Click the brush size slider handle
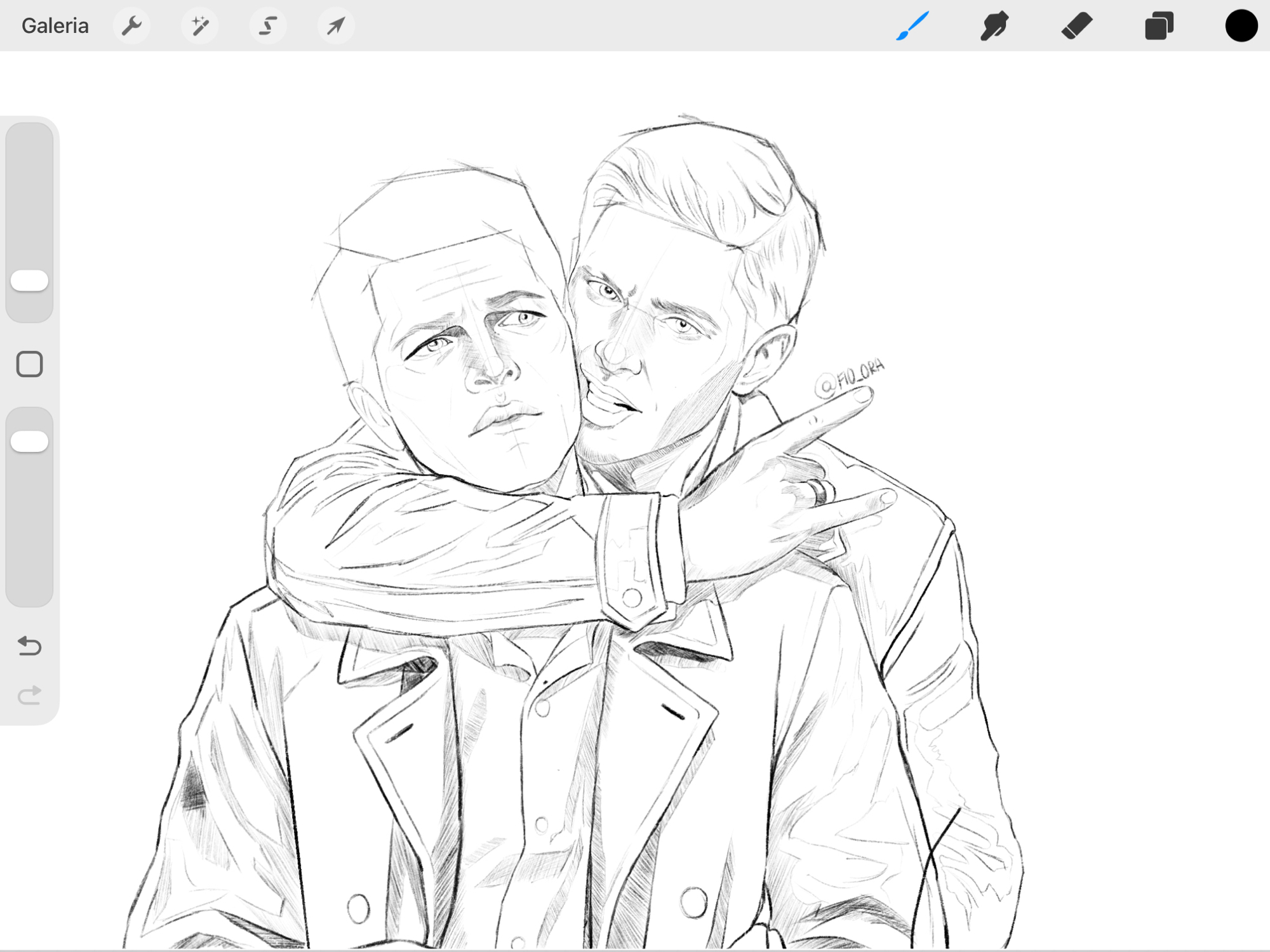This screenshot has height=952, width=1270. 29,281
